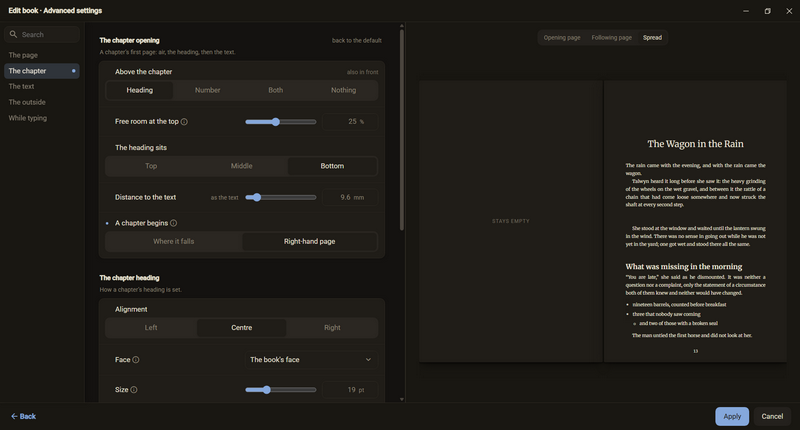The image size is (800, 430).
Task: Open info icon next to A chapter begins
Action: (x=173, y=223)
